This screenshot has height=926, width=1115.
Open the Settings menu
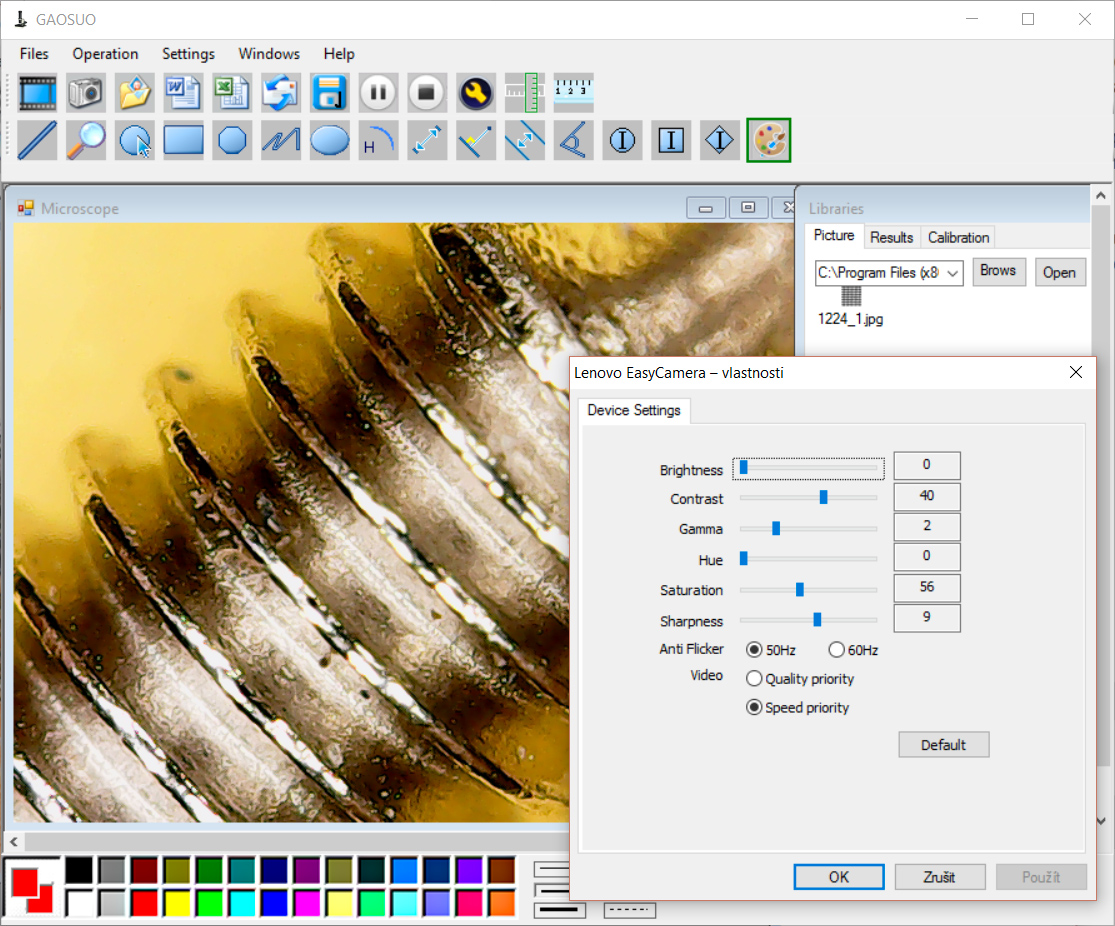188,54
